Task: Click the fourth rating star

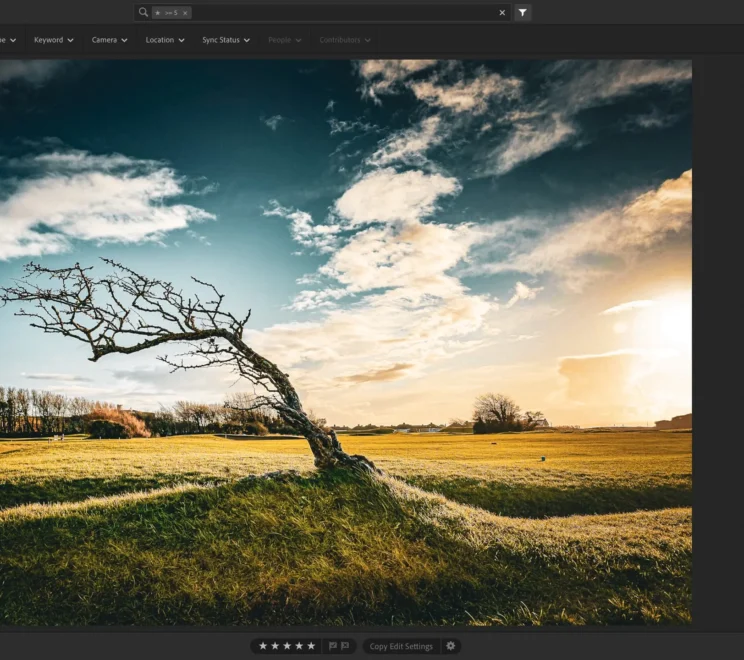Action: click(x=299, y=646)
